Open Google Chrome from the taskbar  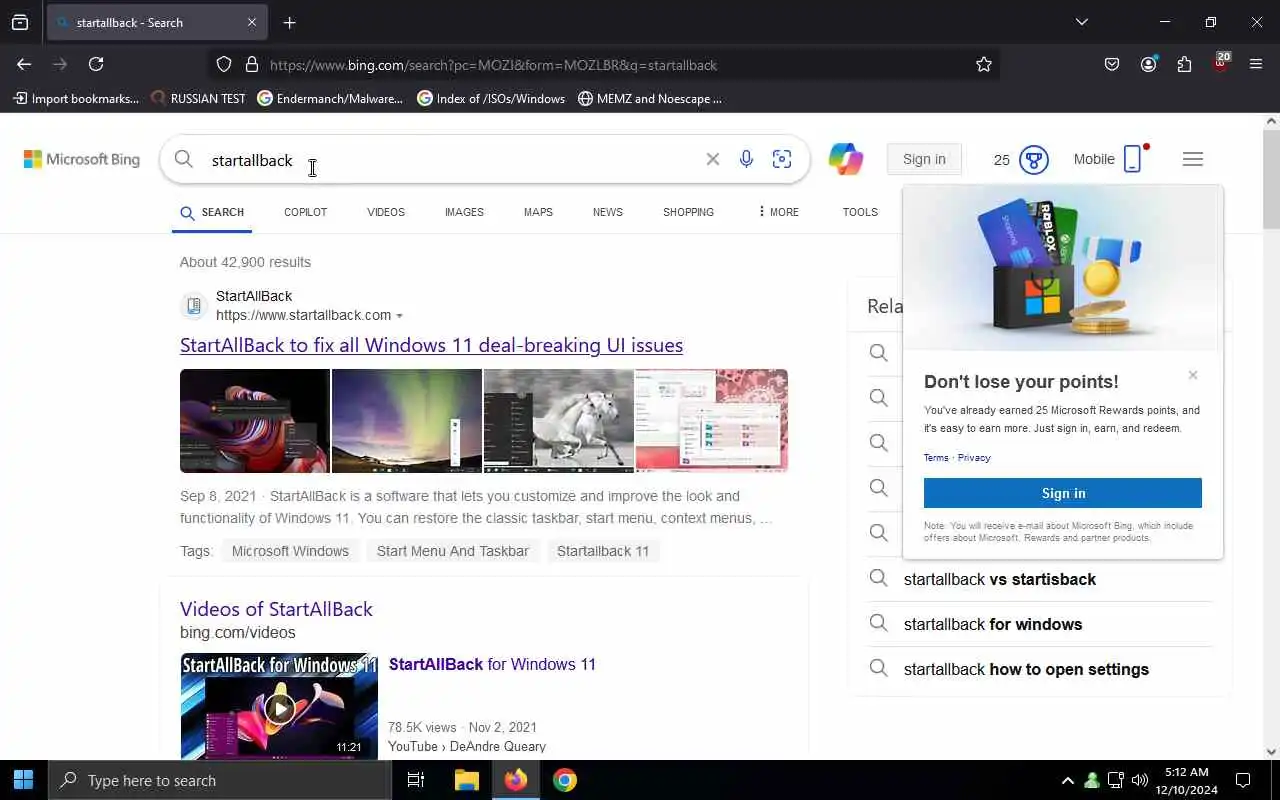(x=565, y=780)
